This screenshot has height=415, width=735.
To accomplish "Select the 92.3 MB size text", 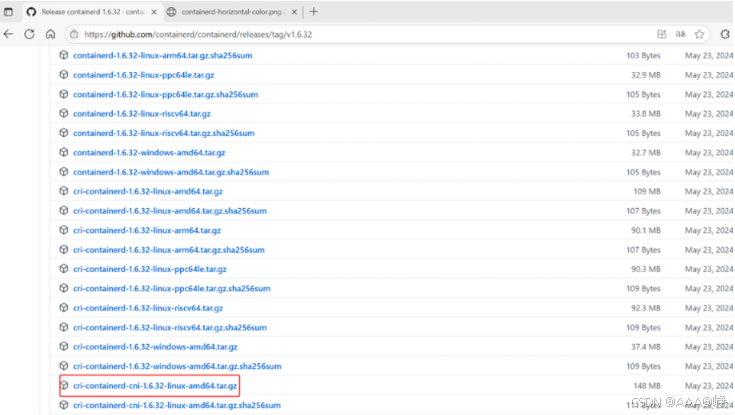I will coord(646,308).
